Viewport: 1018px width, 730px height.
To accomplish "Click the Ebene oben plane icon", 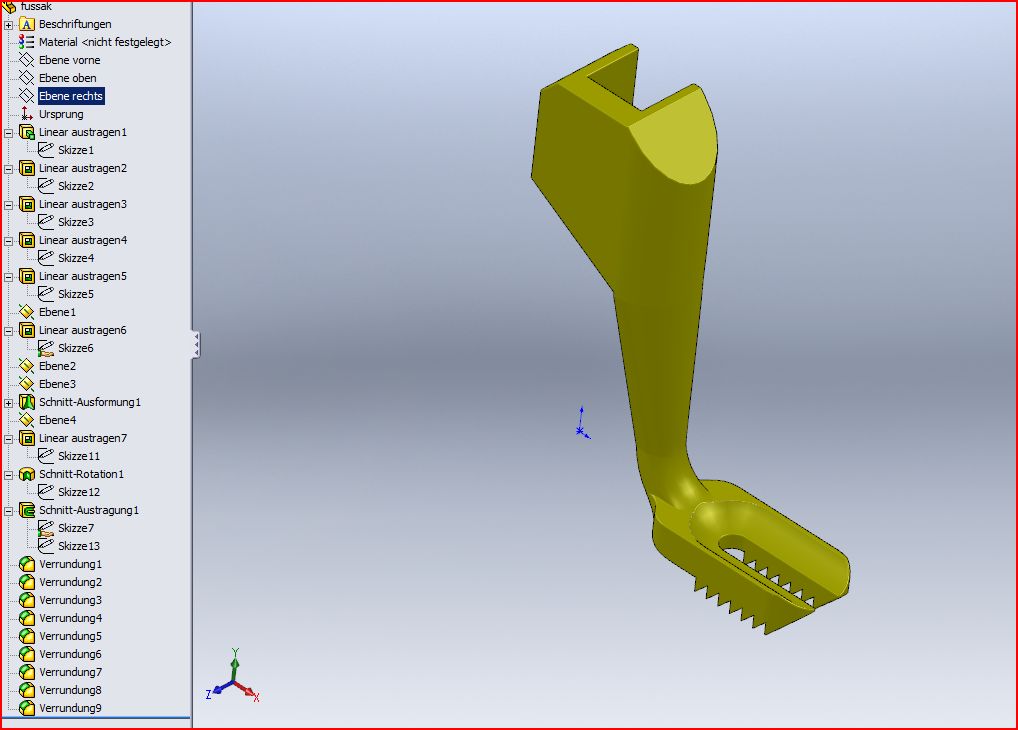I will [27, 78].
